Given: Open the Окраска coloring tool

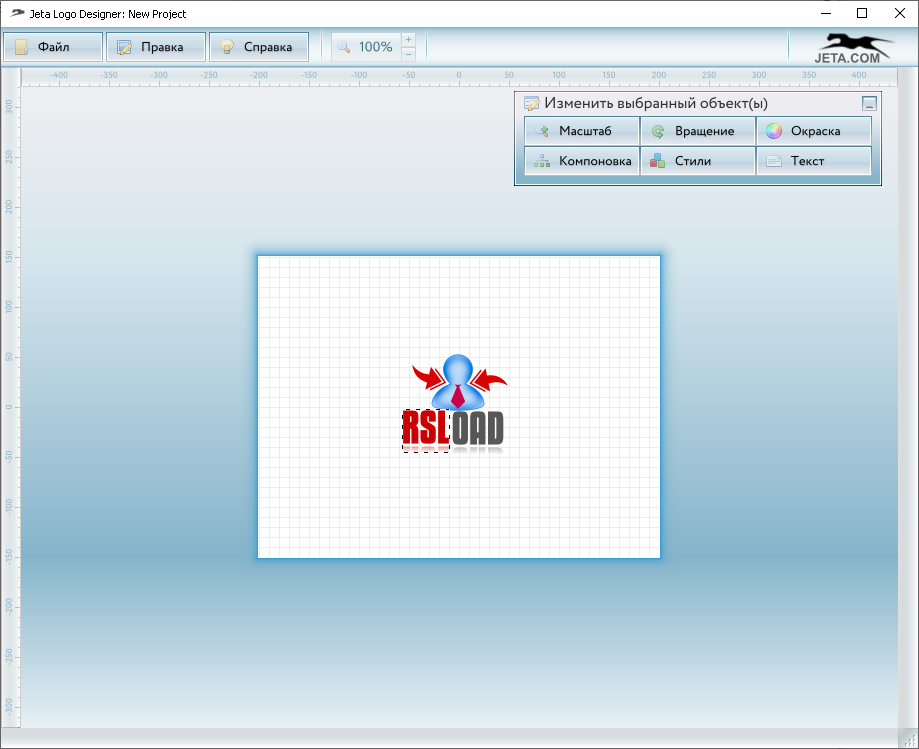Looking at the screenshot, I should click(814, 131).
